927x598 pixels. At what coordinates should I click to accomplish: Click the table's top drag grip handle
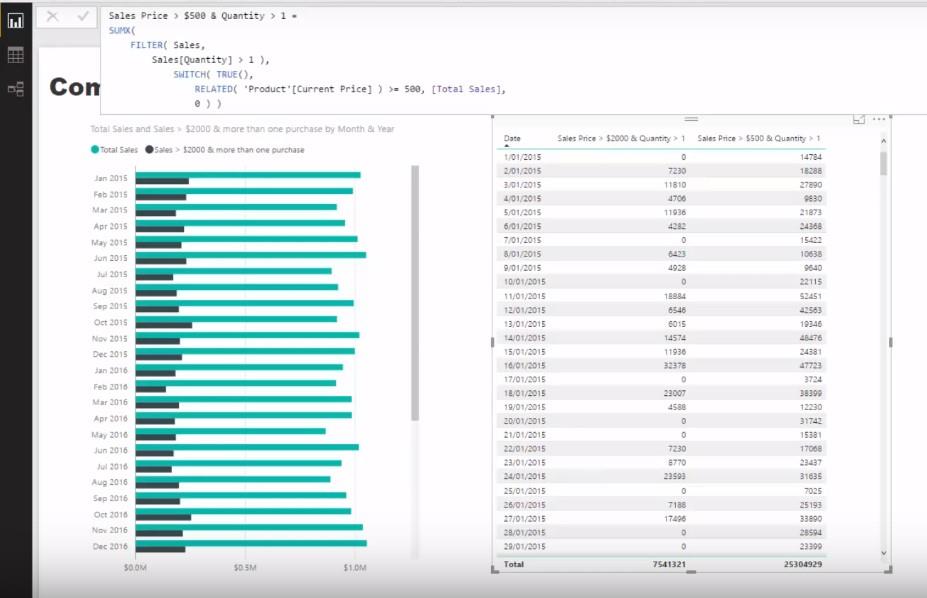[x=691, y=119]
